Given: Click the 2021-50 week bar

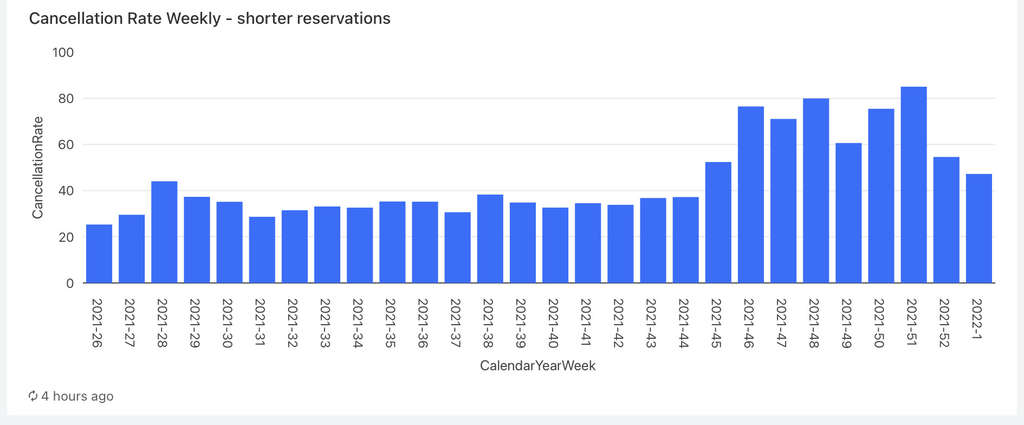Looking at the screenshot, I should [x=881, y=196].
